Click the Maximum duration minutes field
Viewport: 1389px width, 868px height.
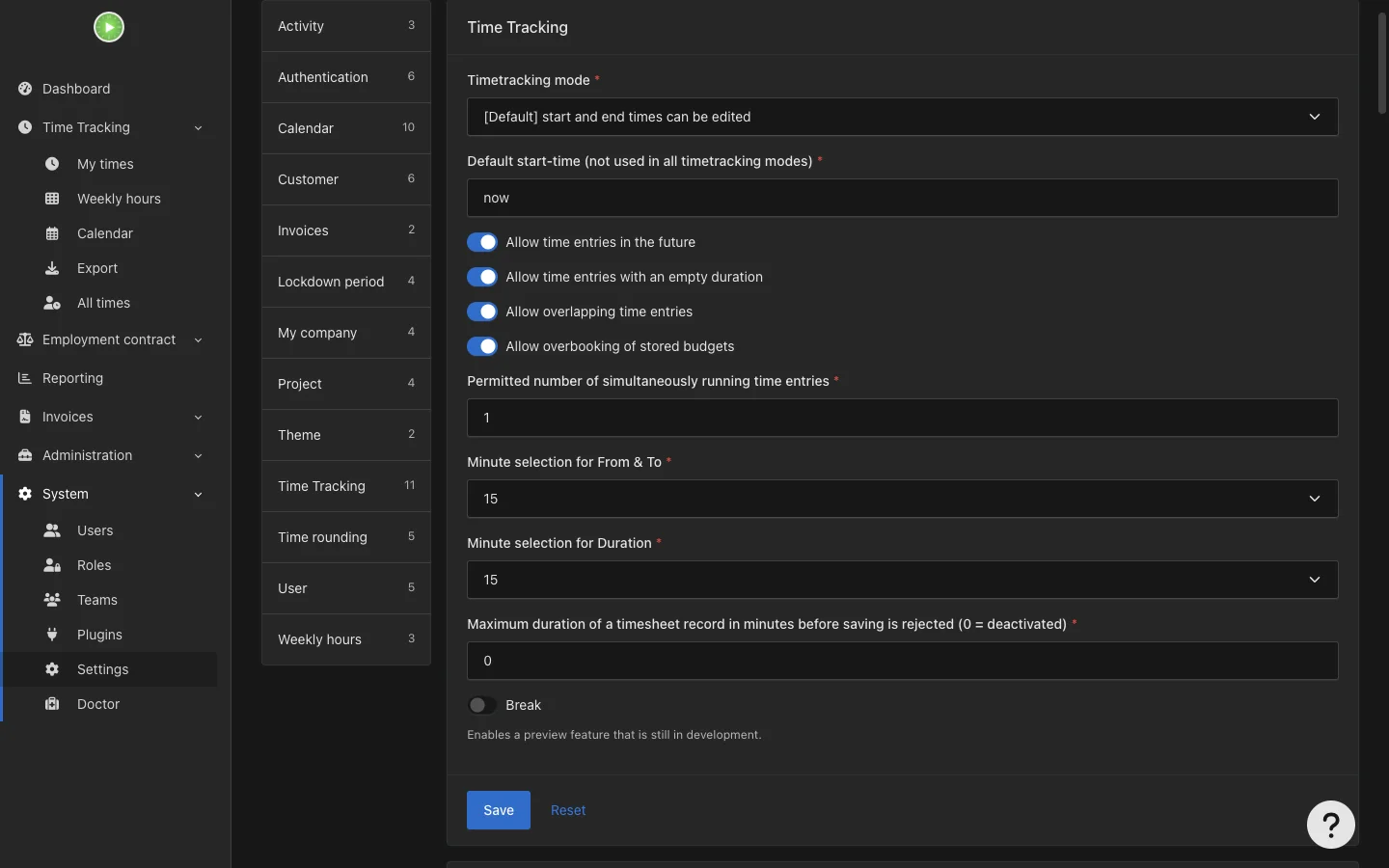(902, 661)
